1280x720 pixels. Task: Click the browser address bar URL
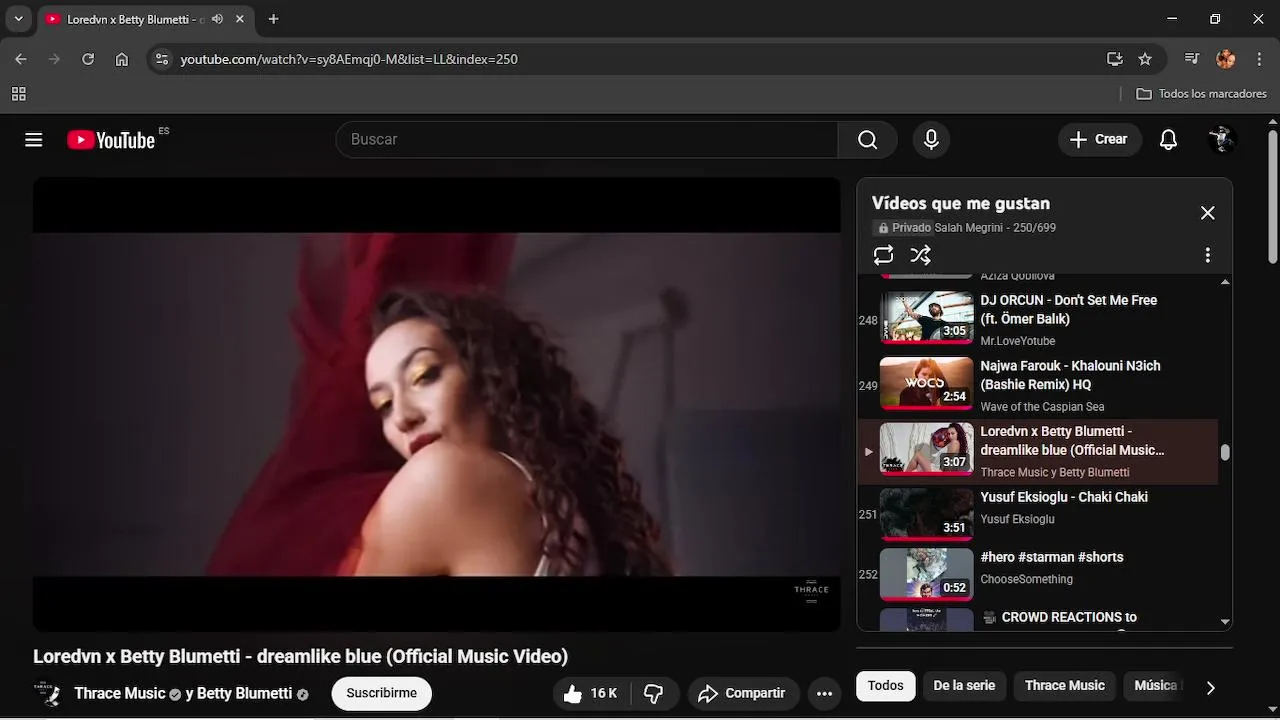(349, 59)
